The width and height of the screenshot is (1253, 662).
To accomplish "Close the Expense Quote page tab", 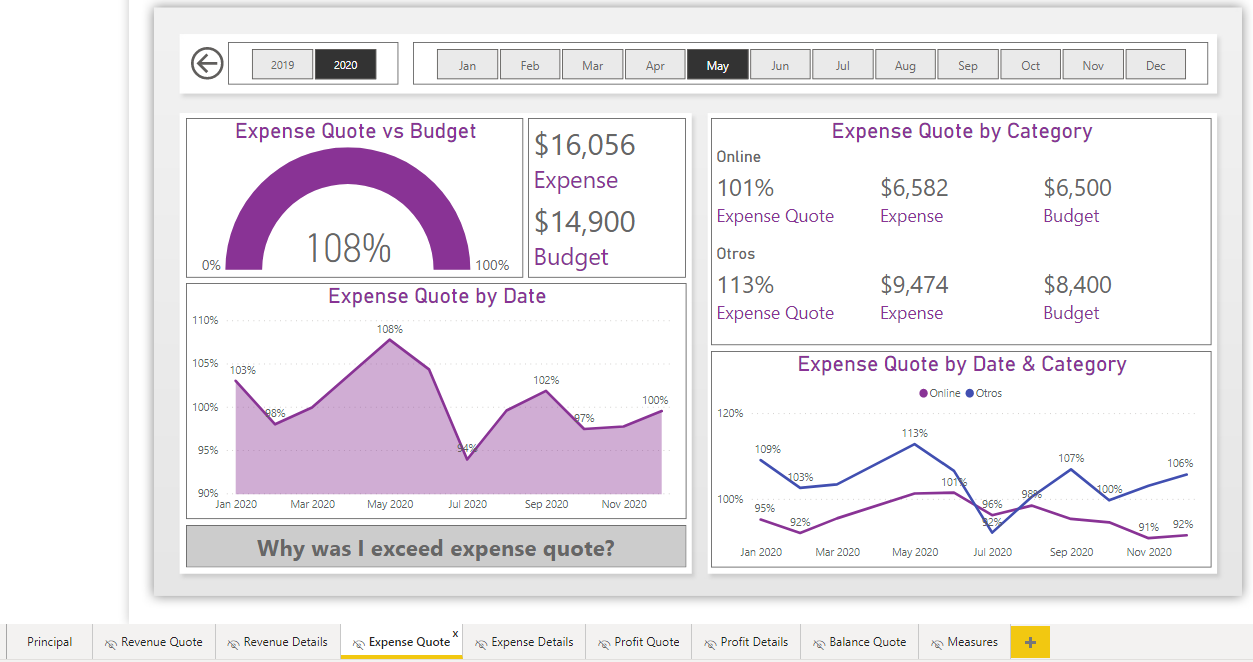I will click(456, 633).
